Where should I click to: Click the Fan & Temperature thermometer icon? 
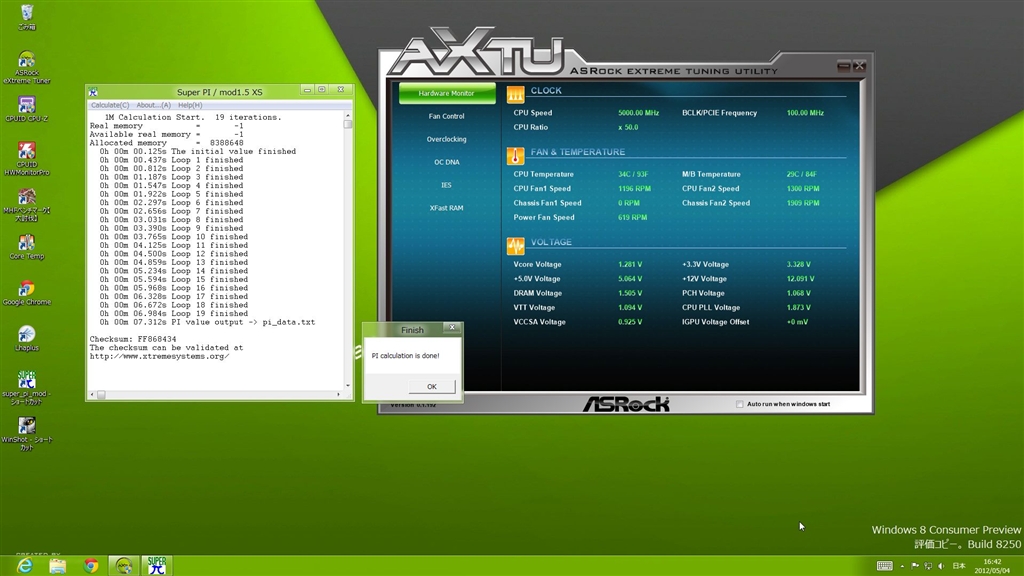[515, 156]
